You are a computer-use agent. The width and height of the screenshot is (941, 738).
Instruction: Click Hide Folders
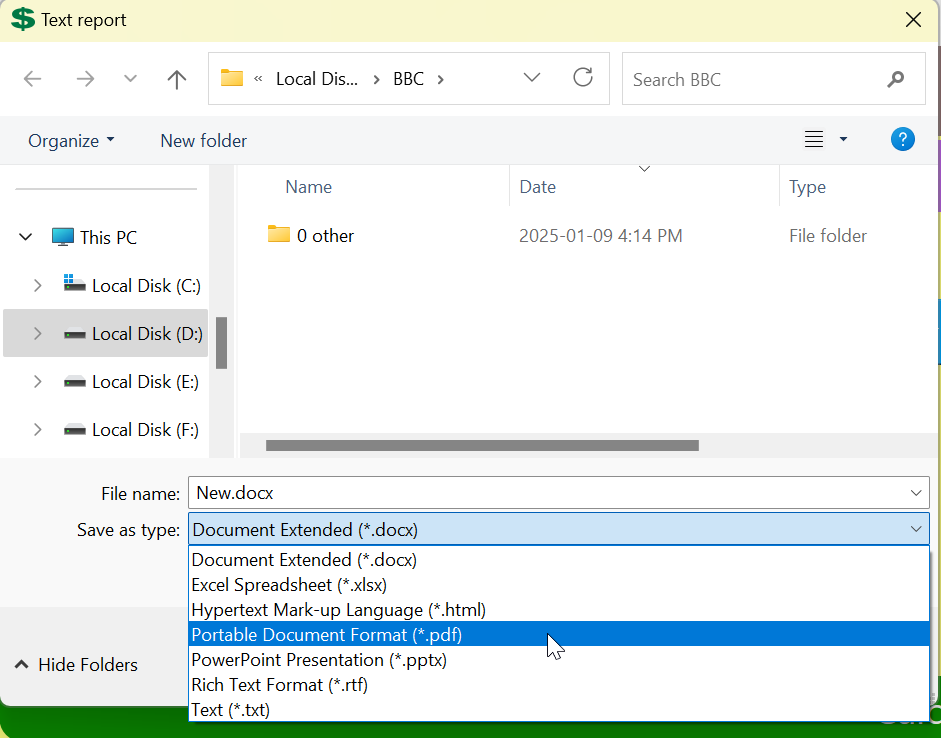76,665
